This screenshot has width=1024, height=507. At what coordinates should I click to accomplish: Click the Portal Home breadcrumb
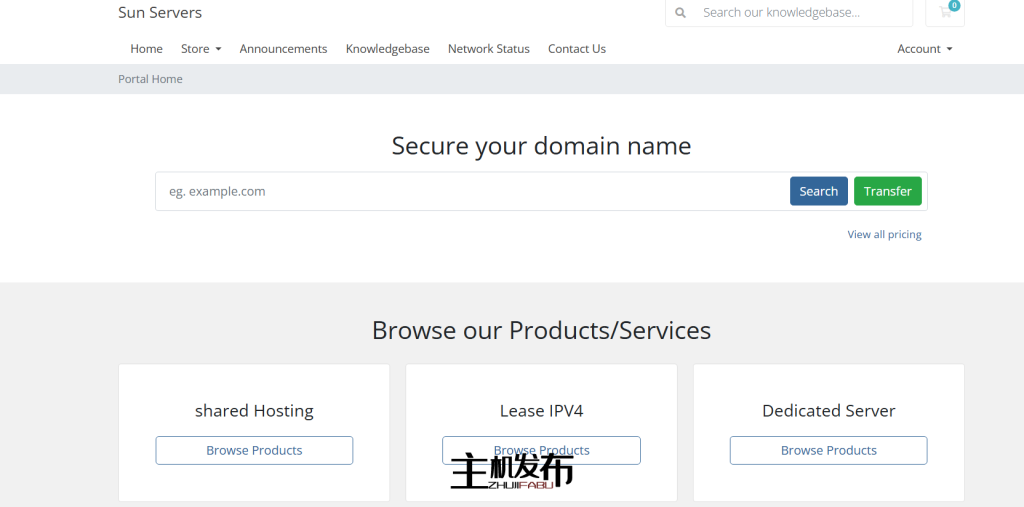[x=150, y=79]
